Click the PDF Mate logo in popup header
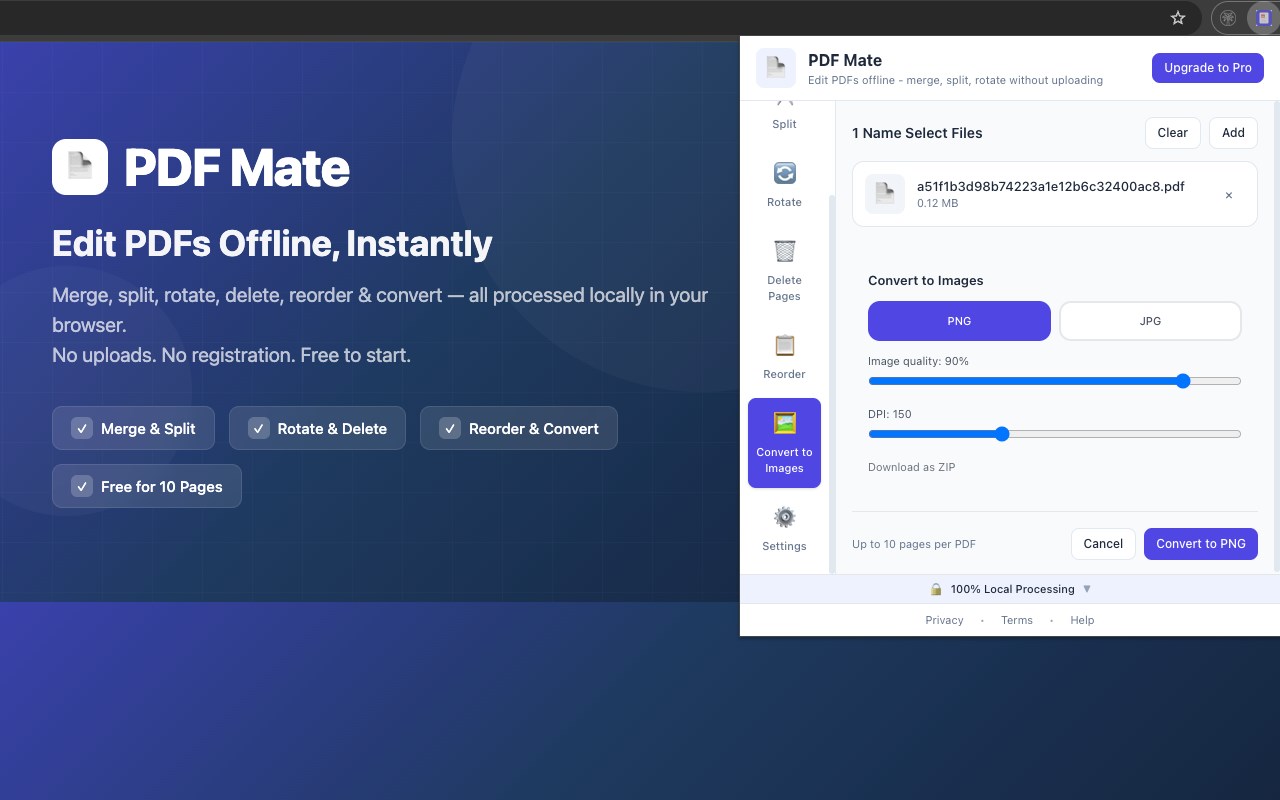 776,68
